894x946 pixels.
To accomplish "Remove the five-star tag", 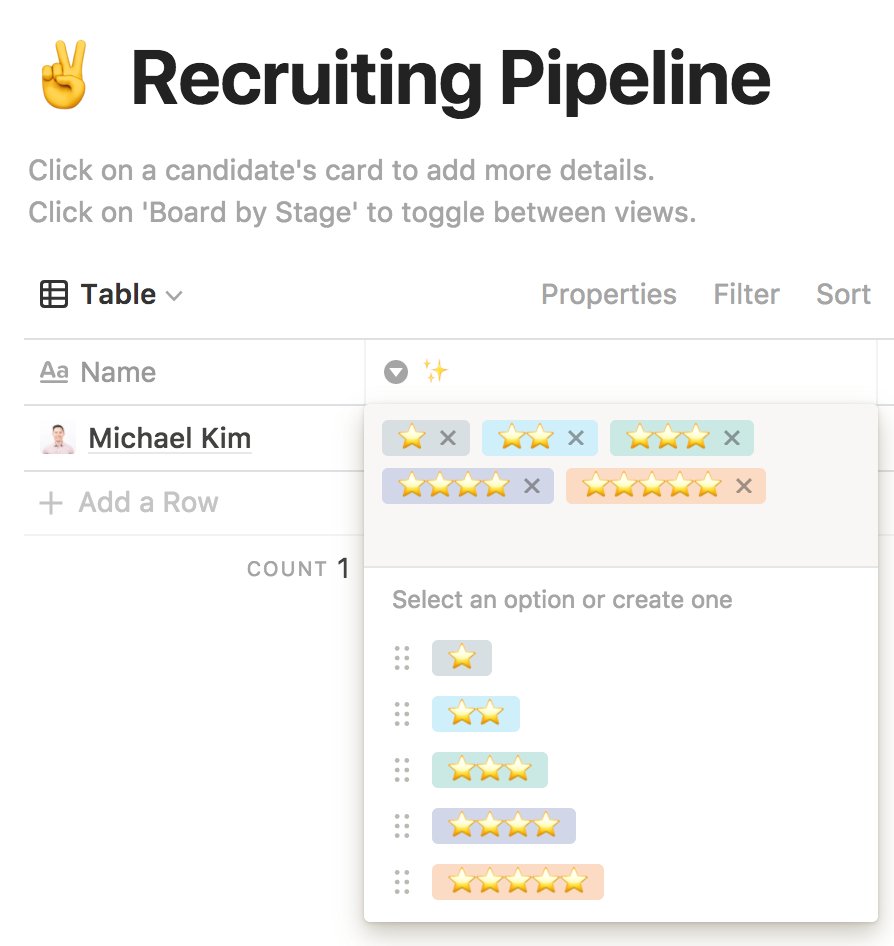I will click(744, 486).
